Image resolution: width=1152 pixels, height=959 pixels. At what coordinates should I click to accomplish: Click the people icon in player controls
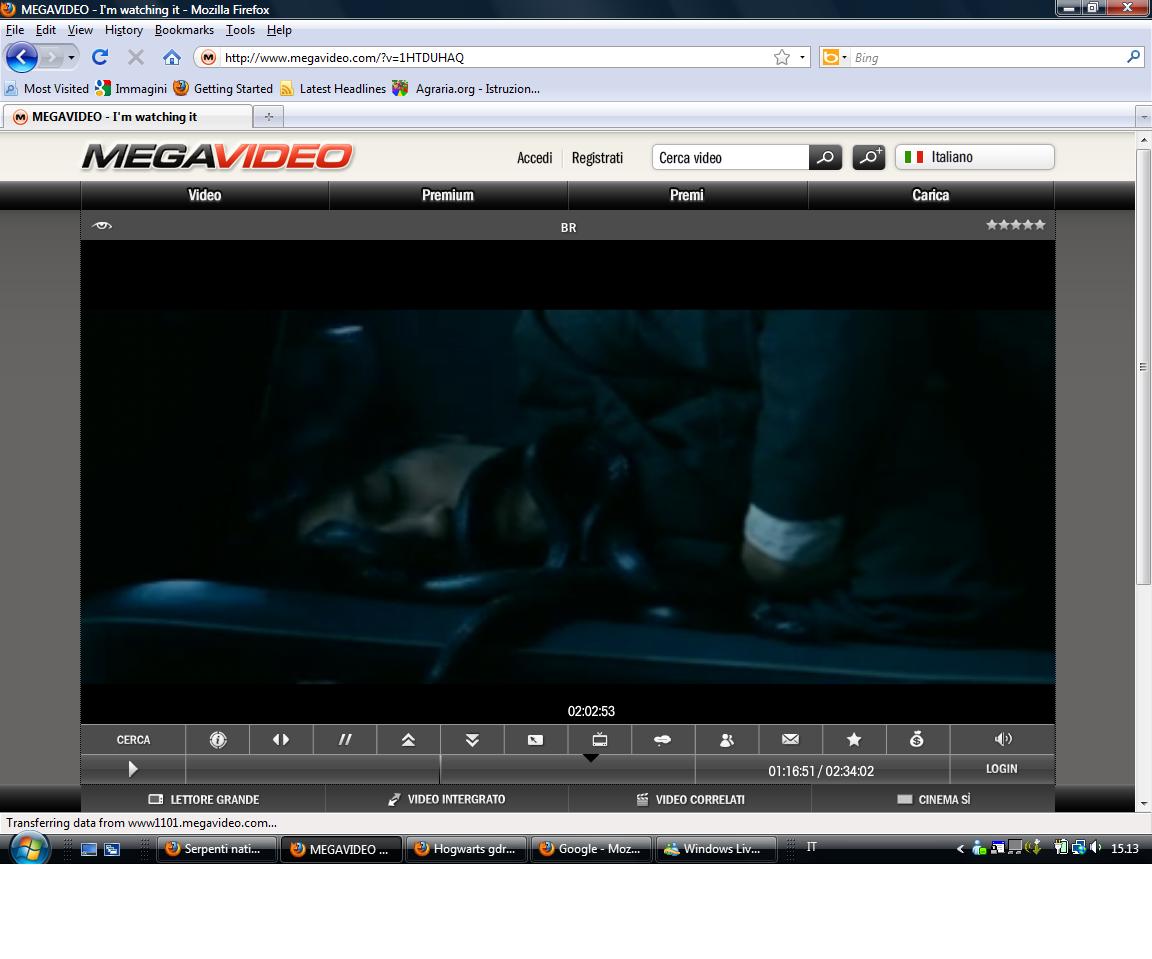(x=727, y=740)
